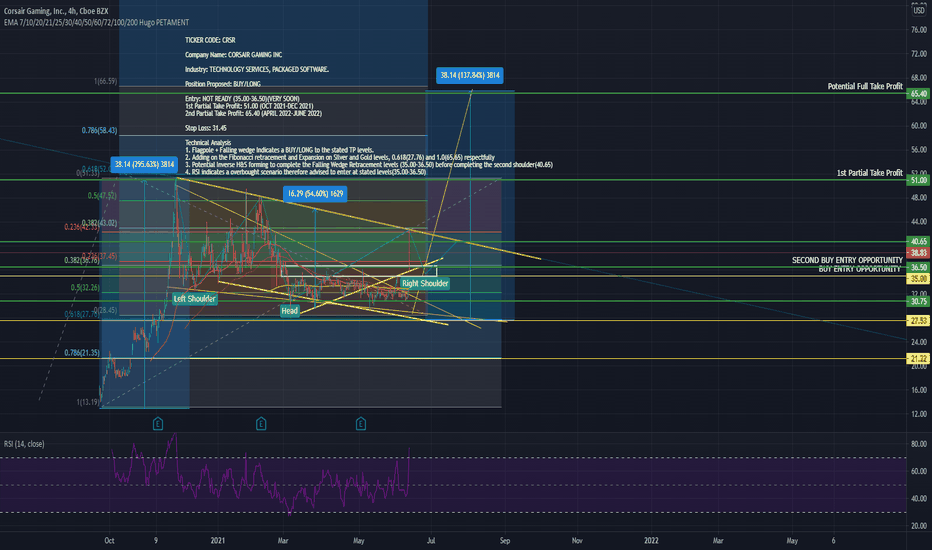Click the middle earnings E marker
Screen dimensions: 932x550
point(261,423)
